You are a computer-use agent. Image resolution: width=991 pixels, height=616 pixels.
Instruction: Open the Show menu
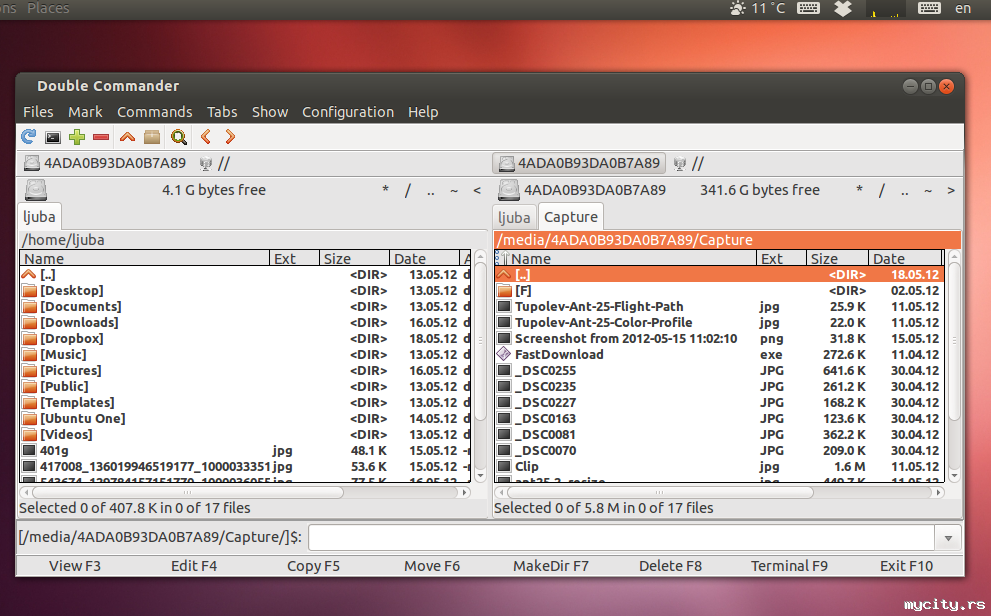coord(270,112)
